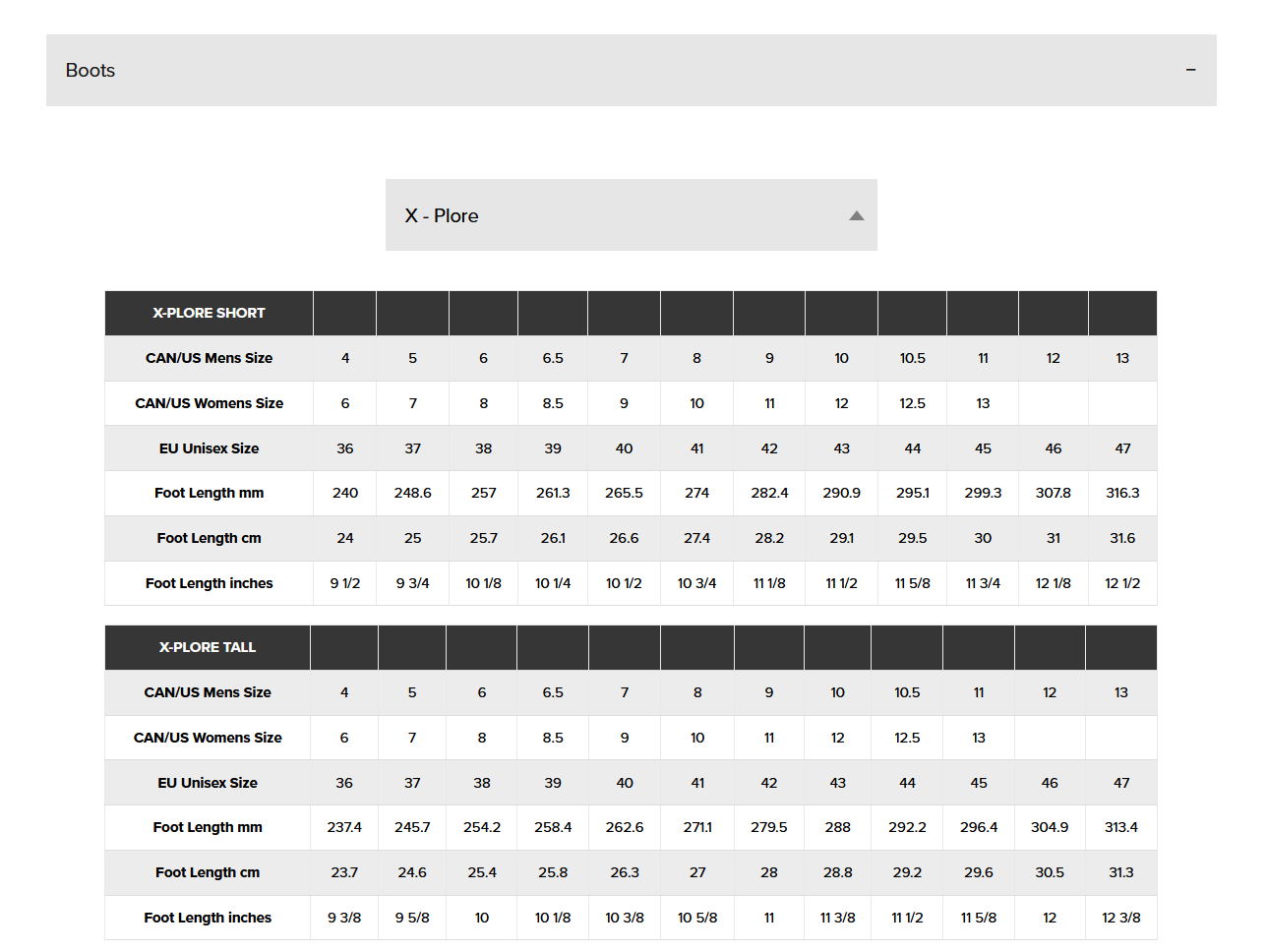The height and width of the screenshot is (952, 1267).
Task: Select Foot Length inches label in X-PLORE TALL table
Action: click(x=208, y=918)
